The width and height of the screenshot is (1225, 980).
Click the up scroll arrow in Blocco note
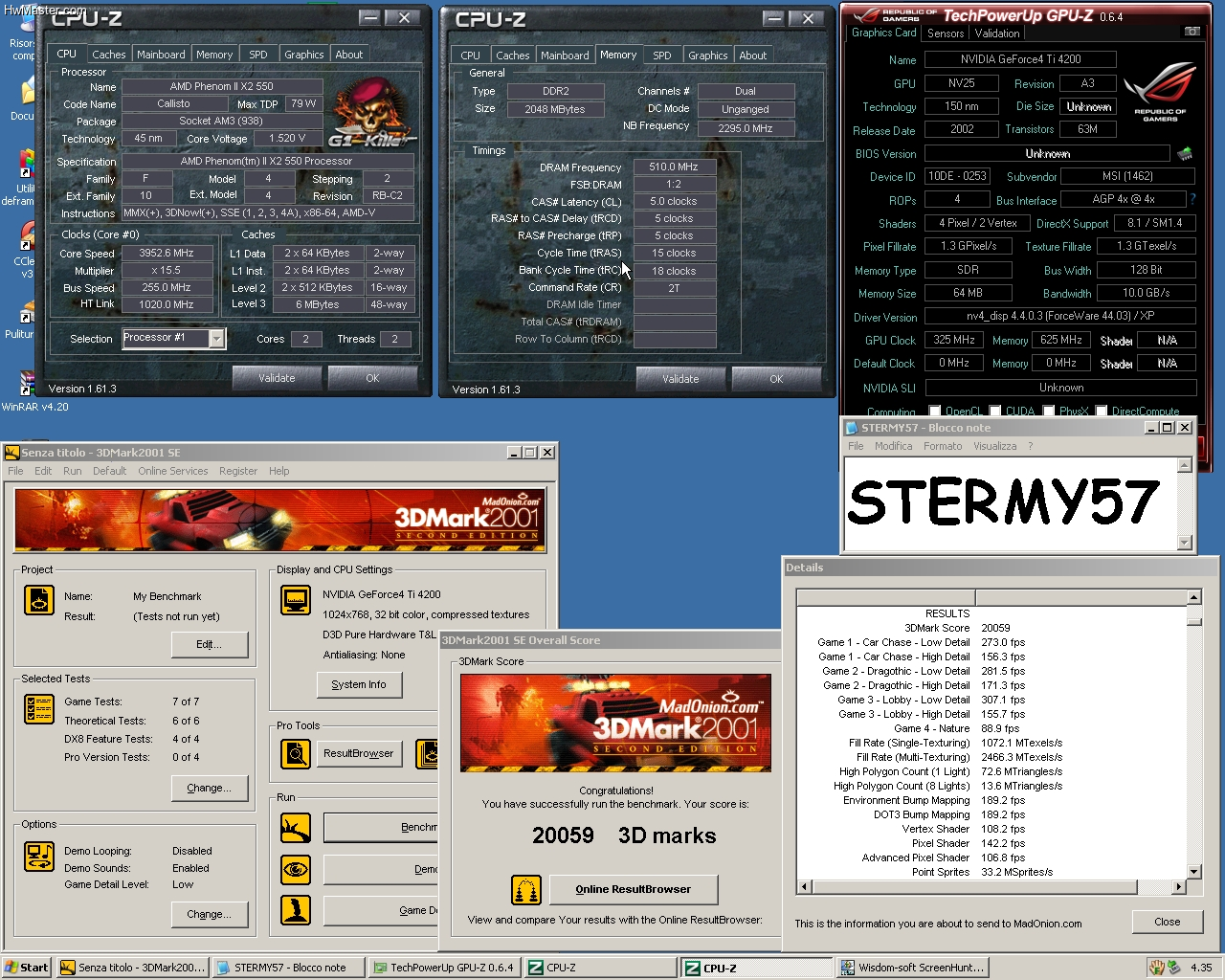point(1184,465)
